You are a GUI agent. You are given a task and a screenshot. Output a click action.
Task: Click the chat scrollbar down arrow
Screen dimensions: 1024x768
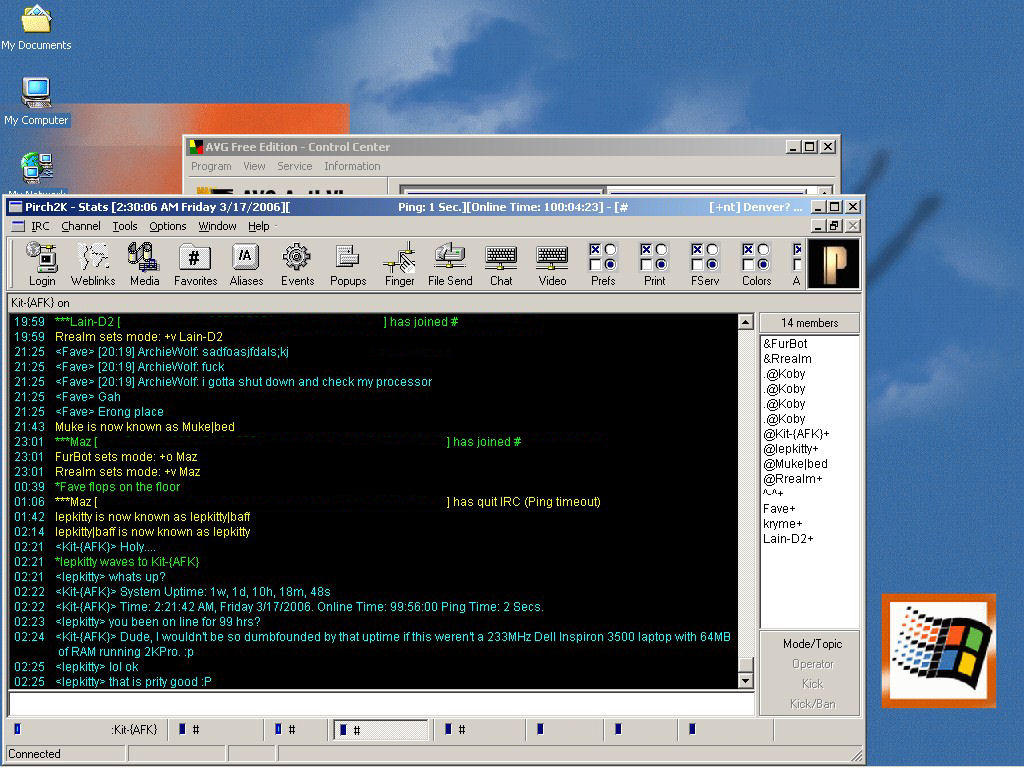click(x=745, y=680)
